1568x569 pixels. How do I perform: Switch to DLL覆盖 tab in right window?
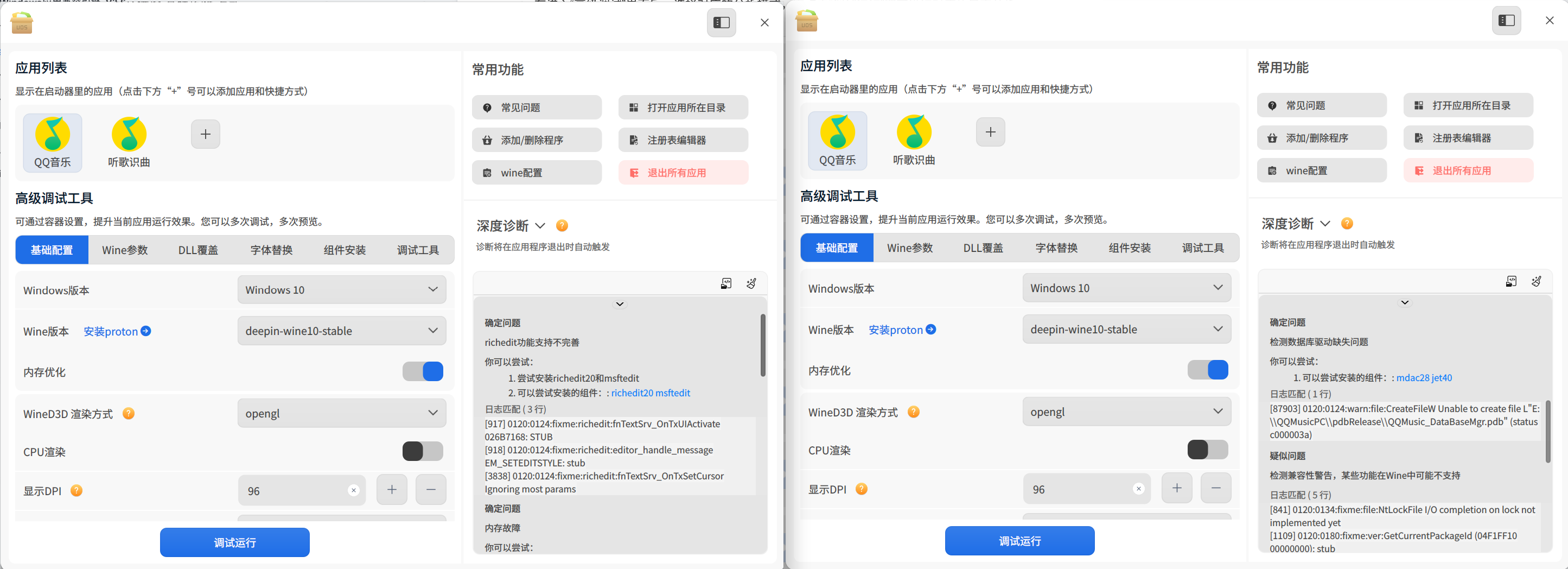tap(984, 248)
